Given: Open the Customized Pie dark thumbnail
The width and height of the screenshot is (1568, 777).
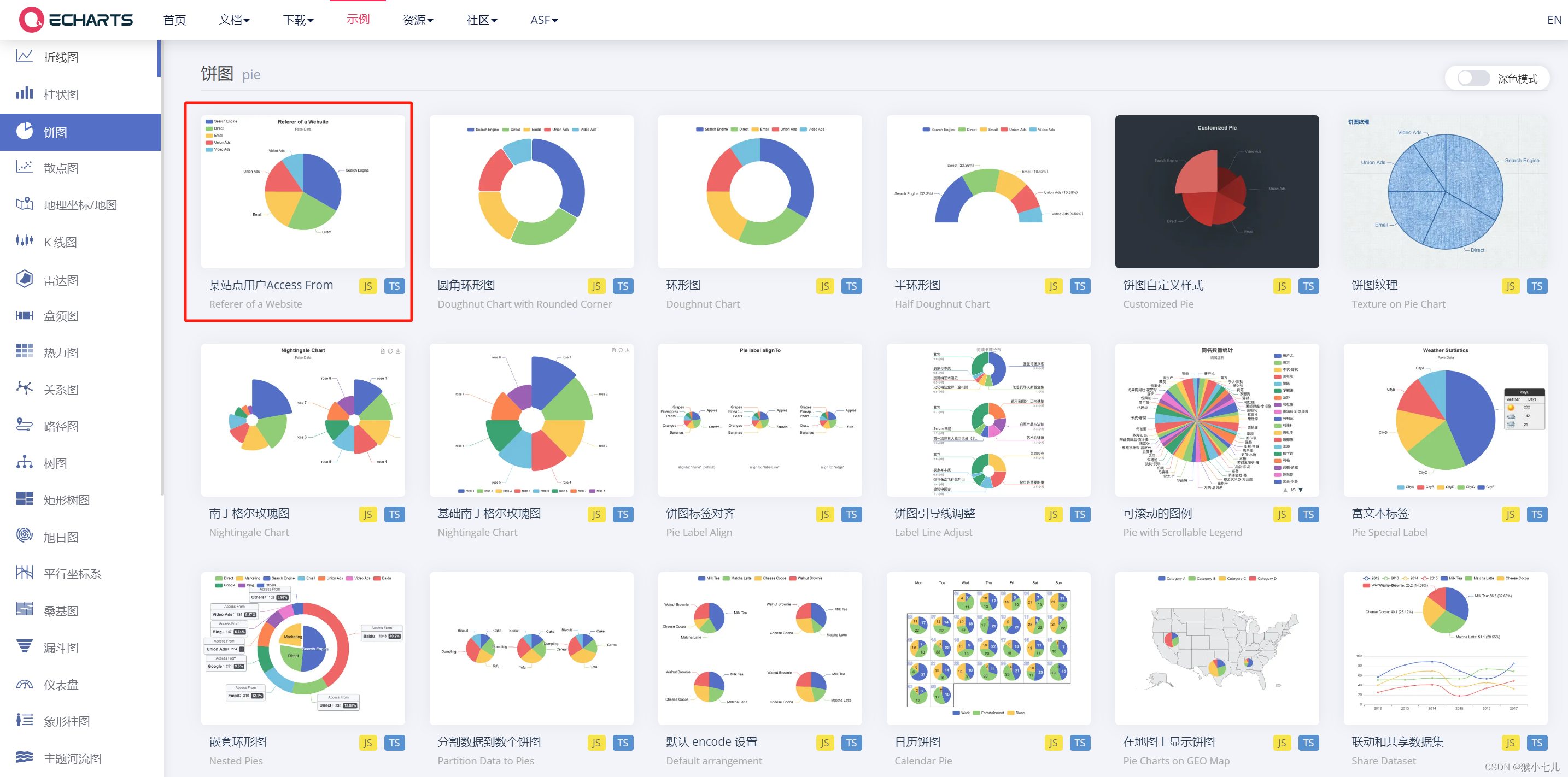Looking at the screenshot, I should pos(1217,192).
